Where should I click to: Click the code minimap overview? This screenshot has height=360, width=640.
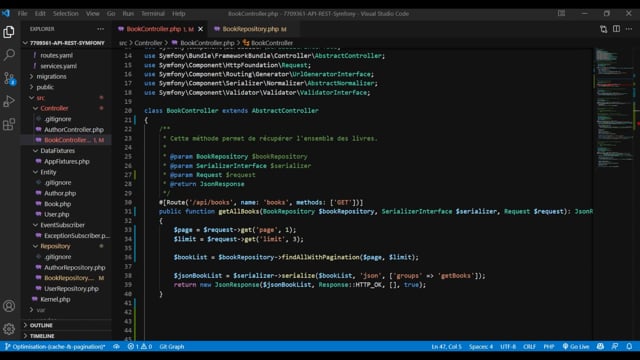click(613, 110)
